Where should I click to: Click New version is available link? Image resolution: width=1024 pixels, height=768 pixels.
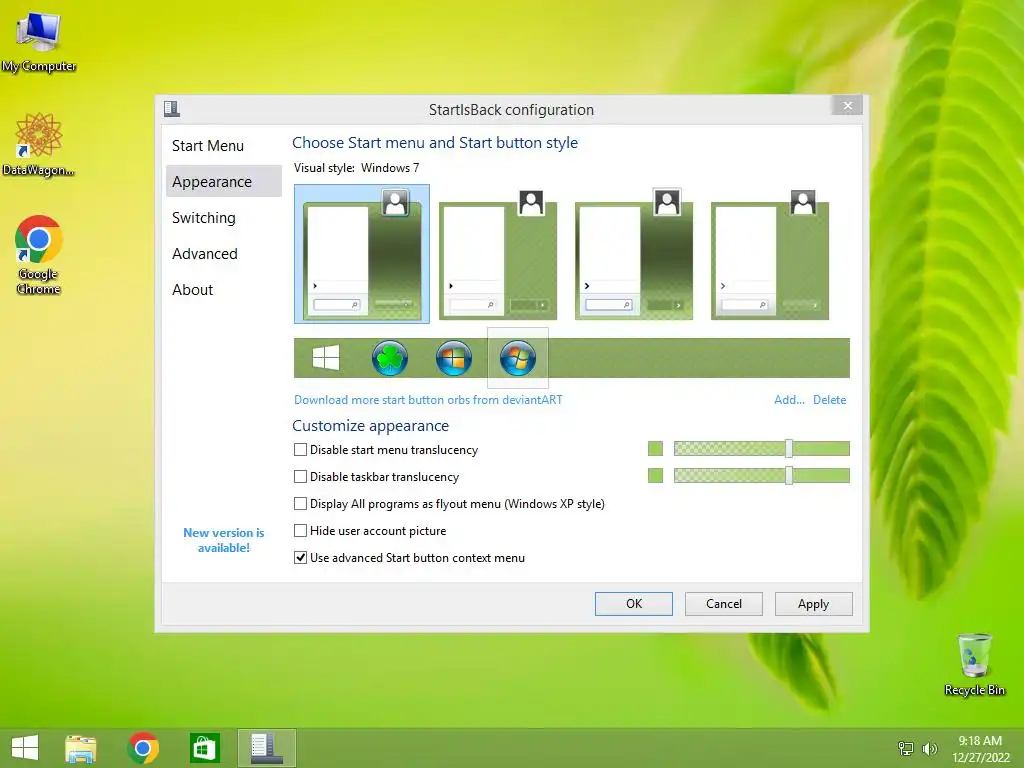point(224,540)
